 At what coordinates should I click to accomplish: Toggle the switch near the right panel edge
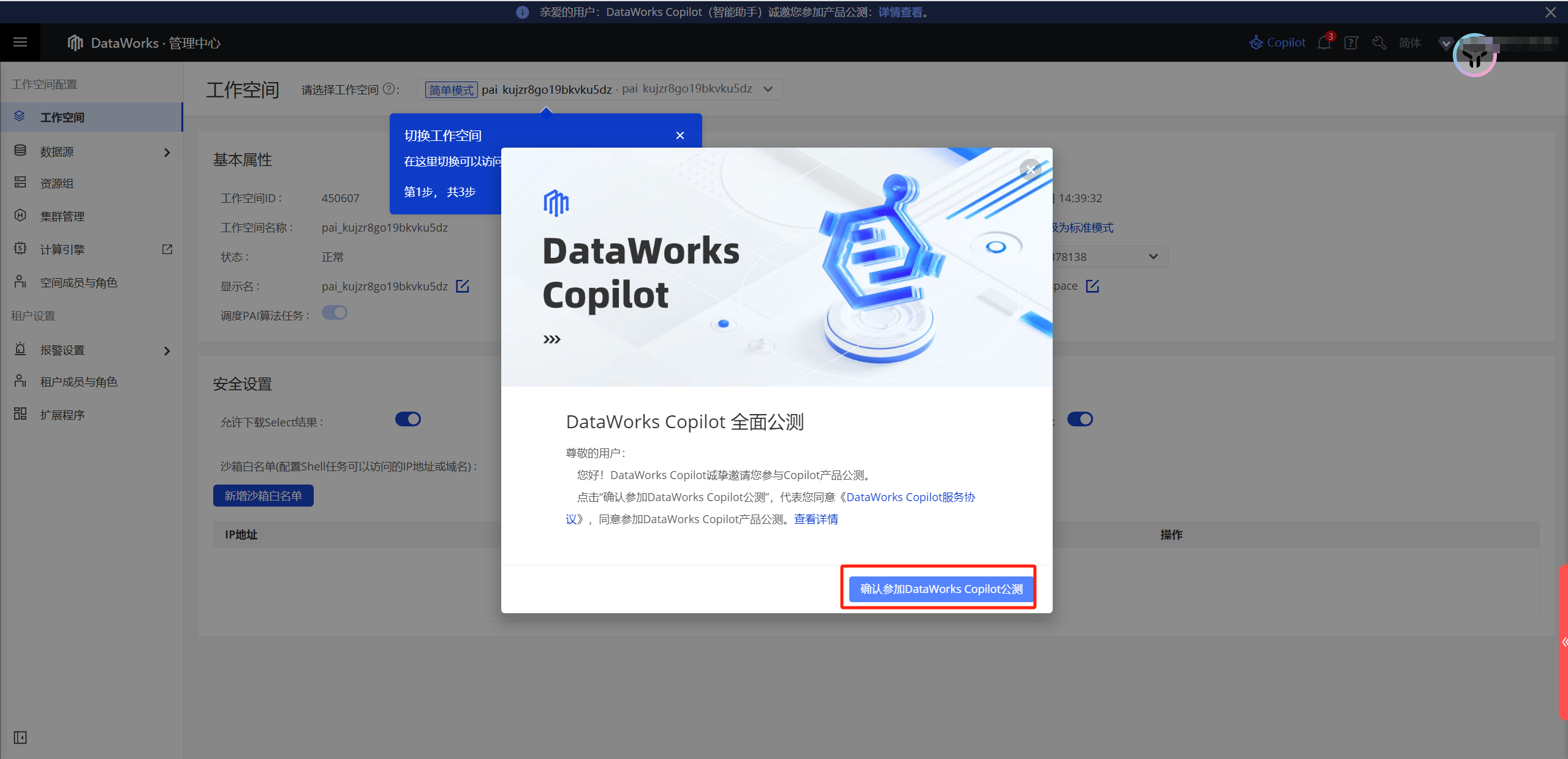(1080, 419)
